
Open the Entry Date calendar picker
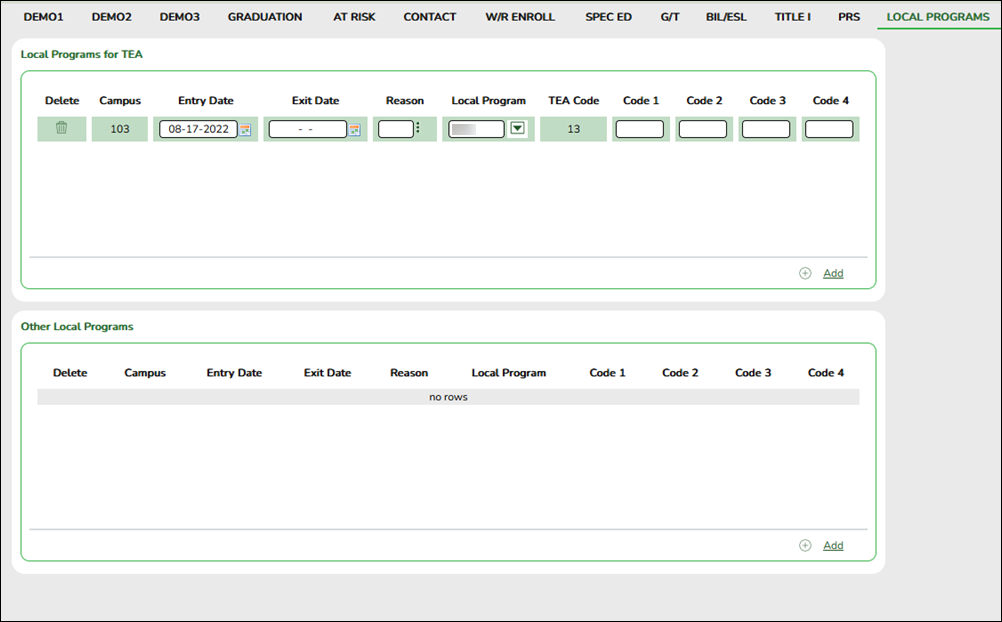coord(245,129)
